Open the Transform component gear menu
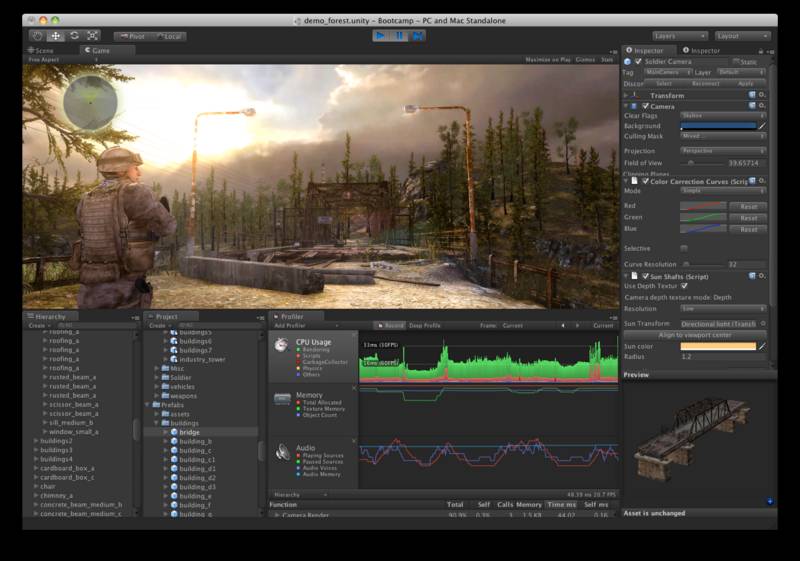Viewport: 800px width, 561px height. tap(762, 95)
